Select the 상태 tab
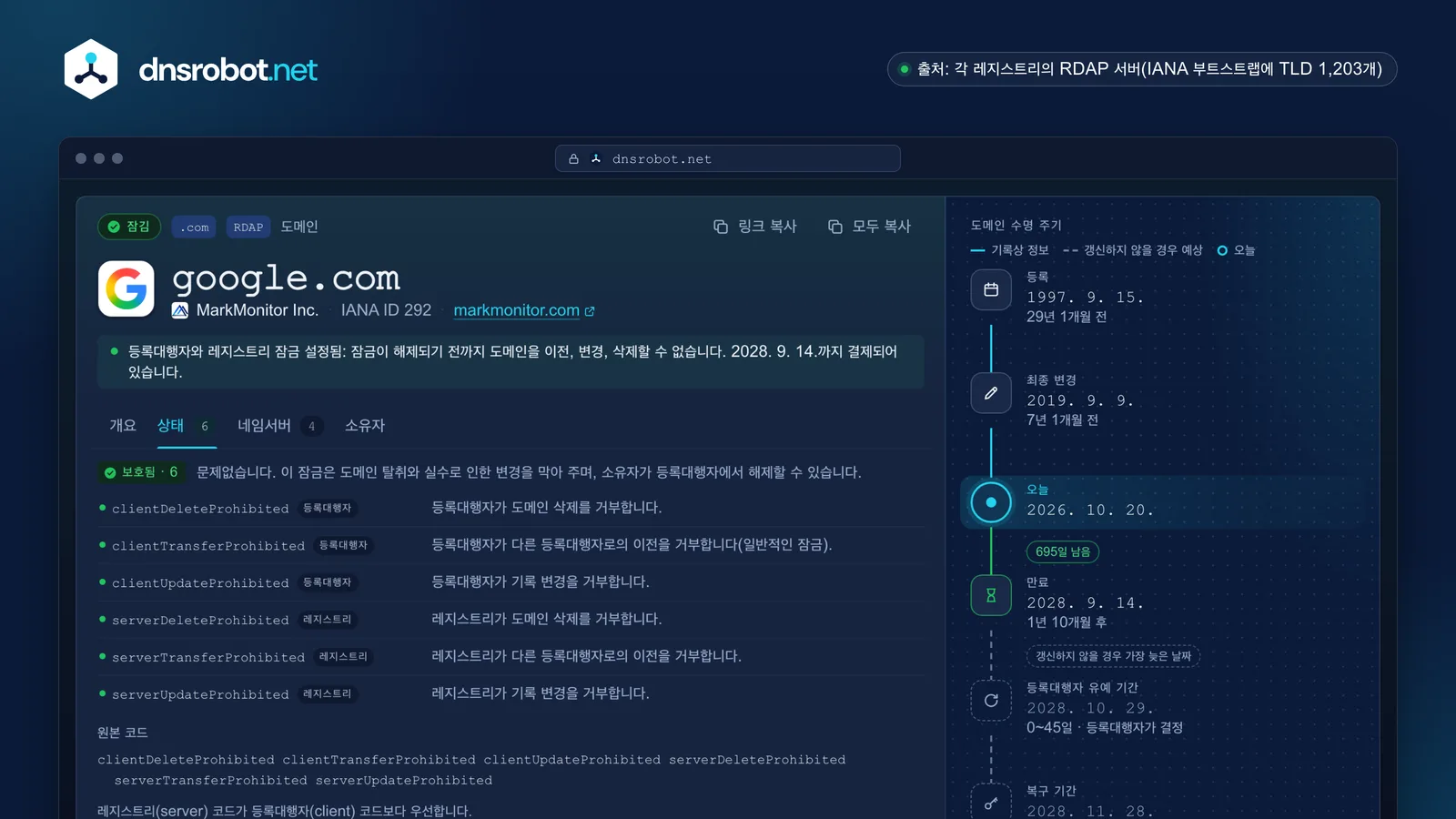This screenshot has height=819, width=1456. [186, 426]
